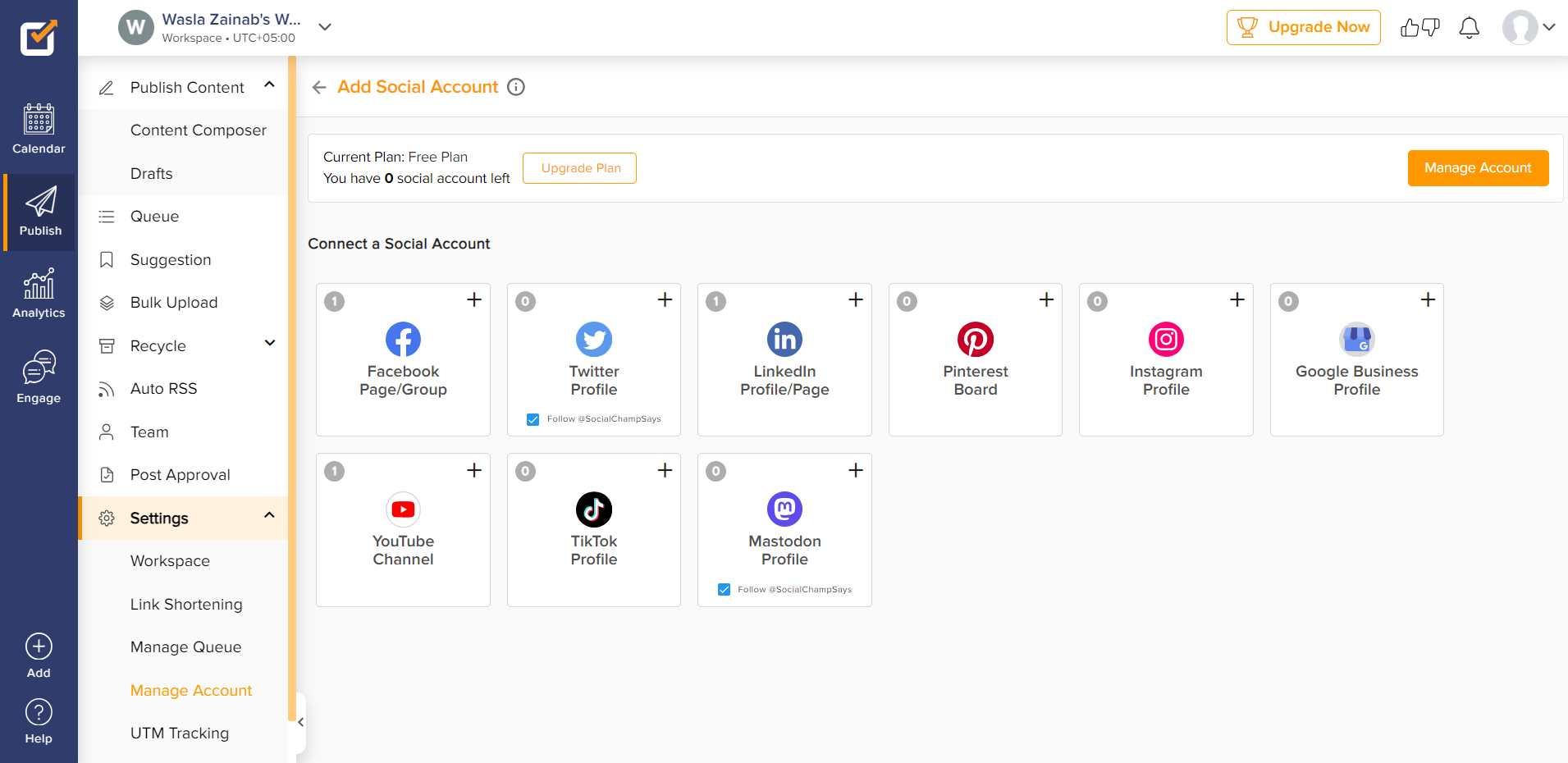
Task: Click the Social Champ logo
Action: (x=39, y=38)
